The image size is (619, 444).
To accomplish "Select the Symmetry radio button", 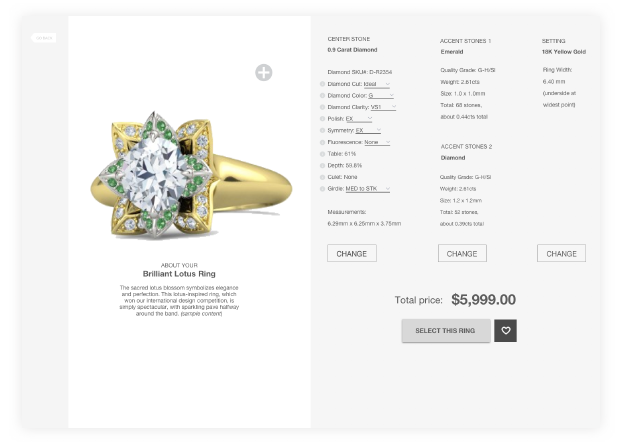I will pos(322,130).
